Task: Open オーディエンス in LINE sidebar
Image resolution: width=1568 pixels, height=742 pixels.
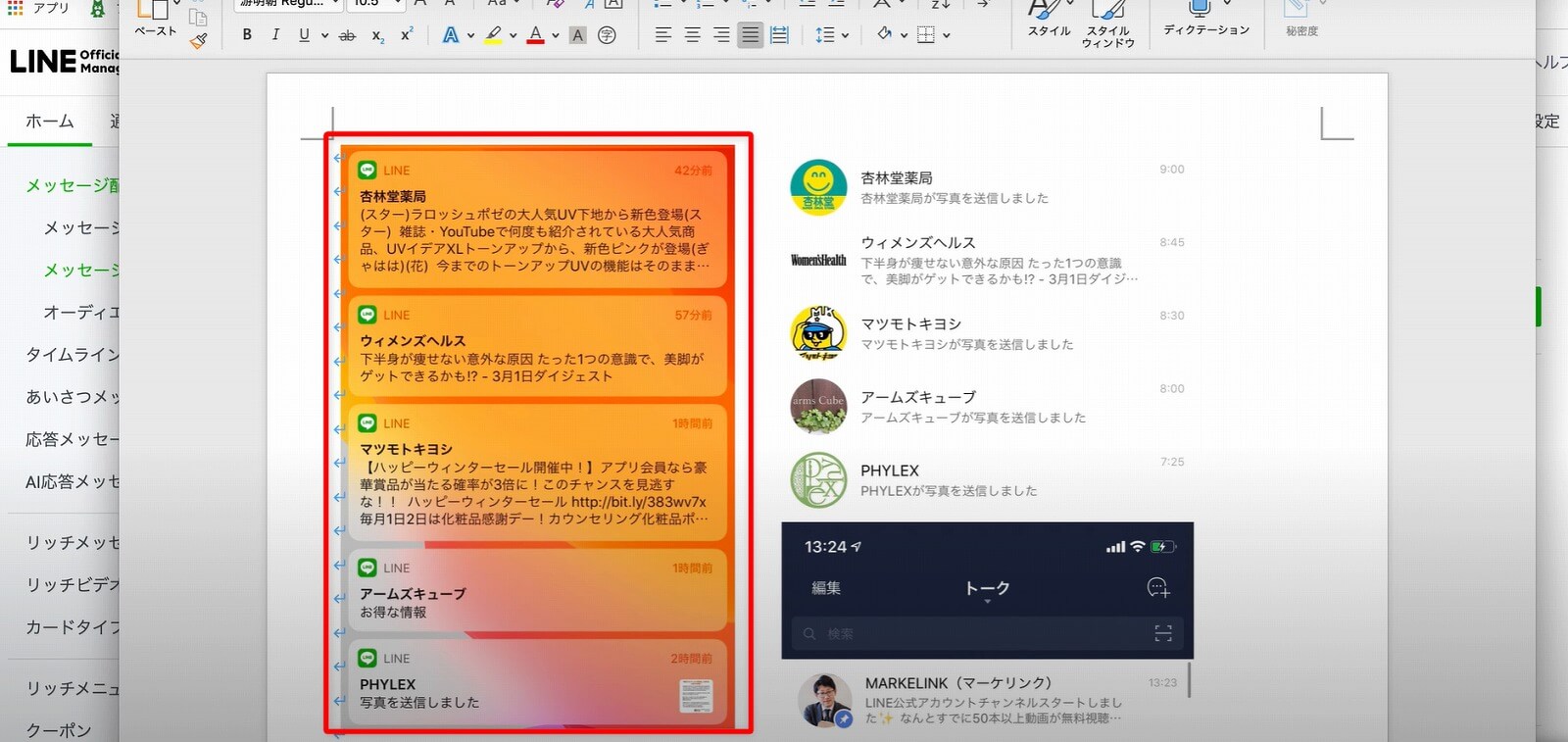Action: coord(81,313)
